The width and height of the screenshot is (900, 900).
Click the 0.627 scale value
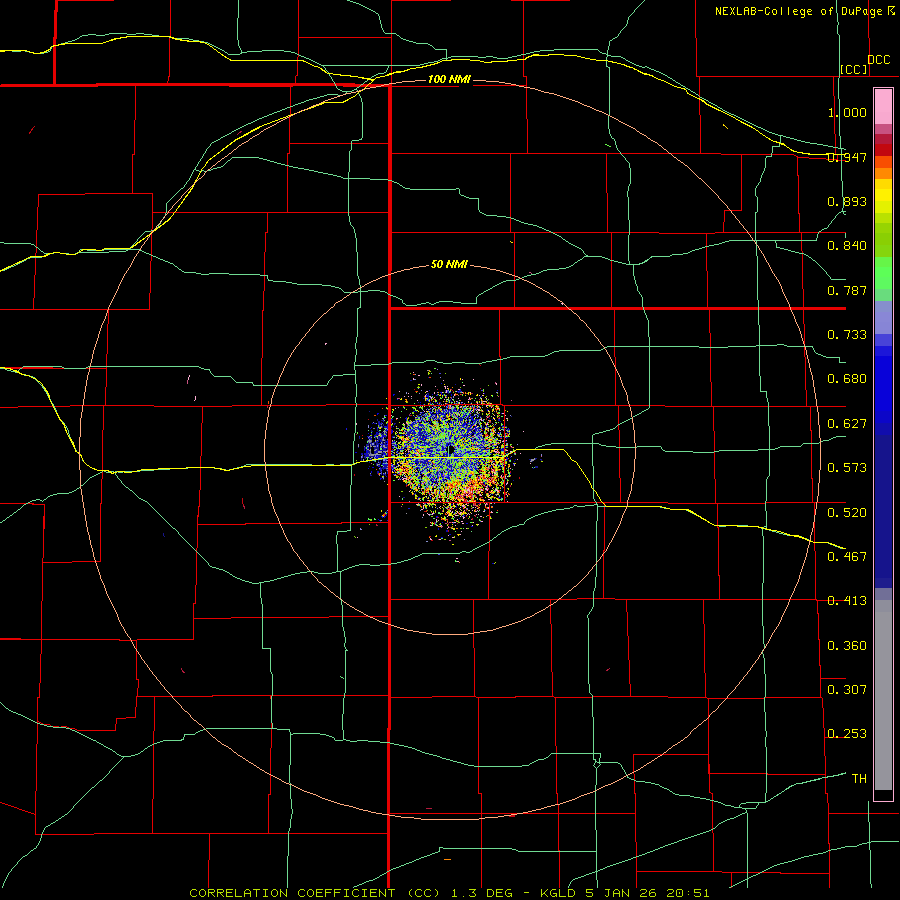coord(847,424)
